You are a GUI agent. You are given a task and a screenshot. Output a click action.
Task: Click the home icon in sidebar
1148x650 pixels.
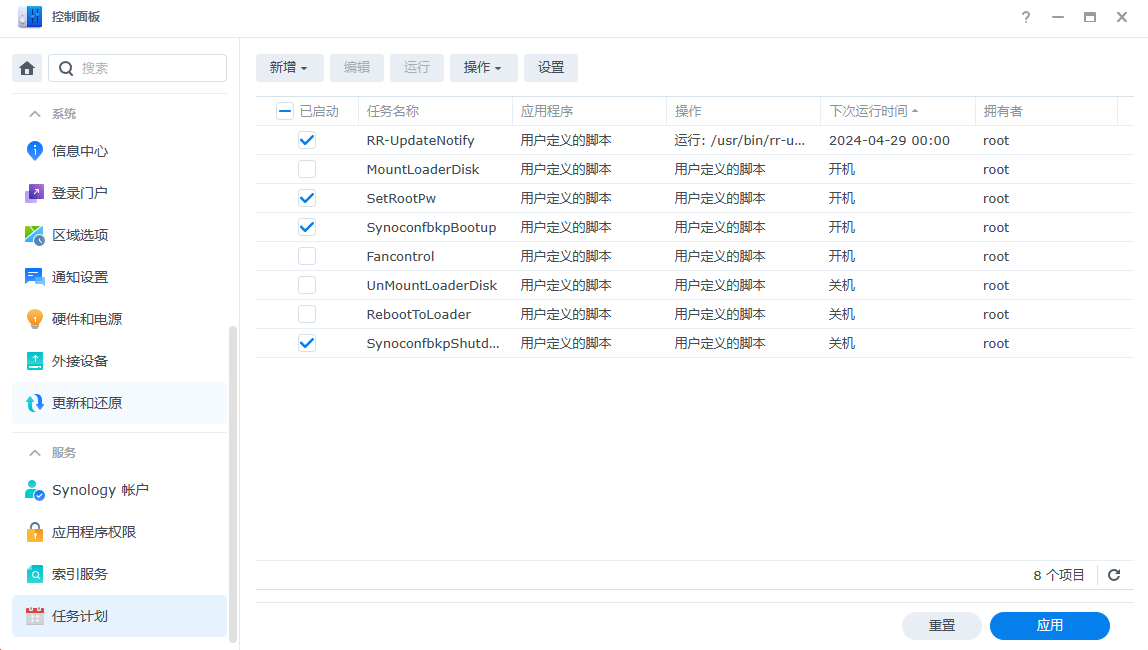[27, 68]
